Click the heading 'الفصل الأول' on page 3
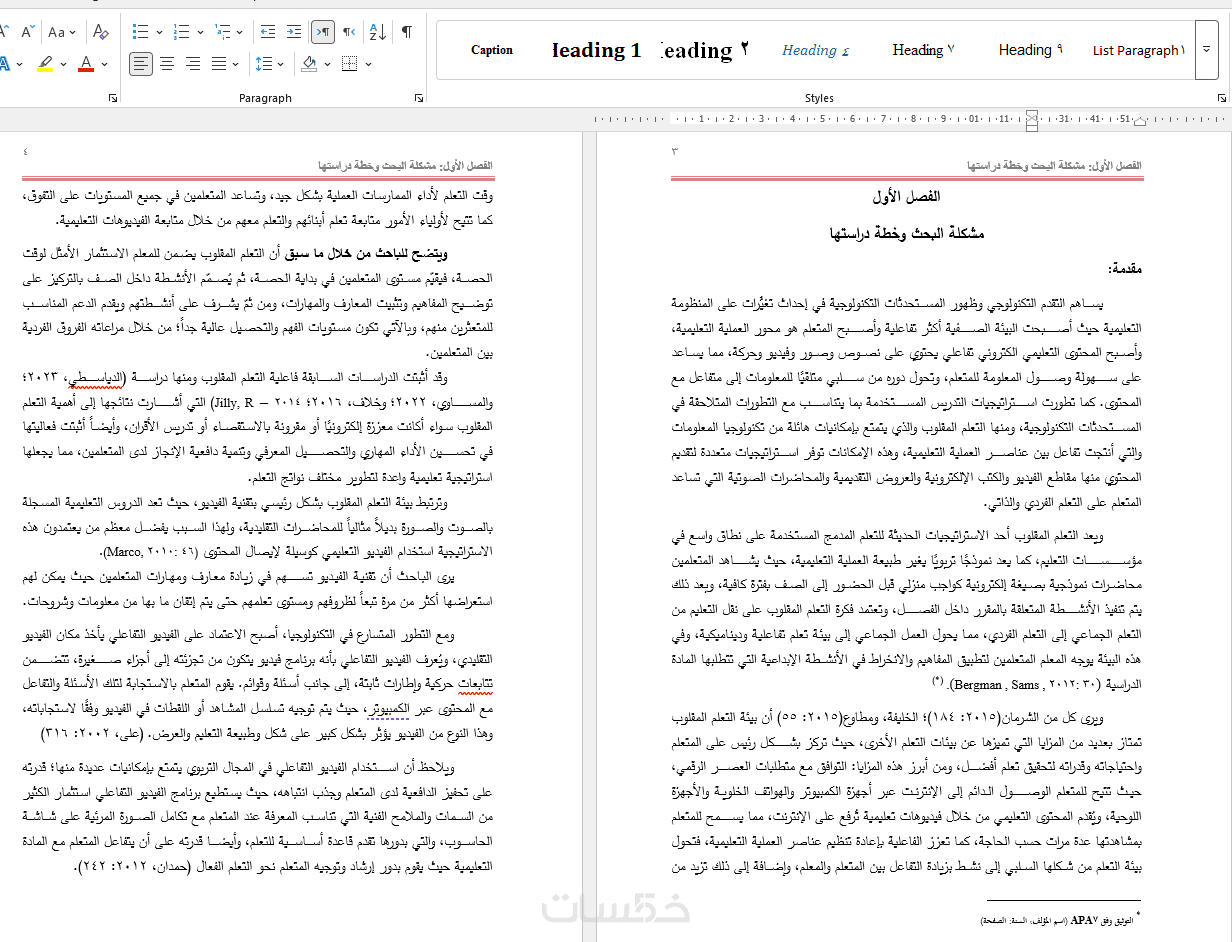Viewport: 1232px width, 942px height. 906,197
